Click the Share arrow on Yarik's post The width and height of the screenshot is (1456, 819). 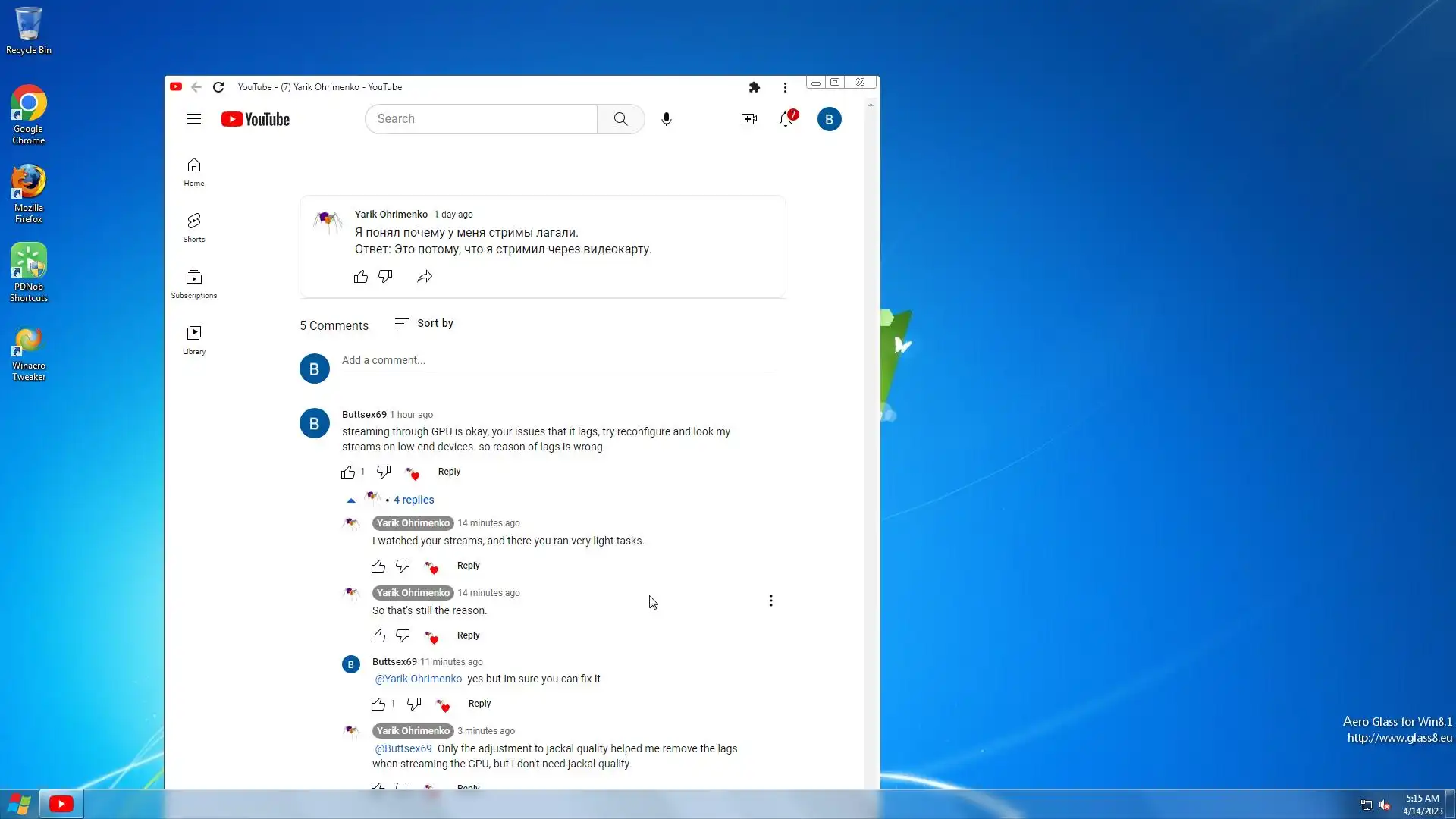point(425,277)
